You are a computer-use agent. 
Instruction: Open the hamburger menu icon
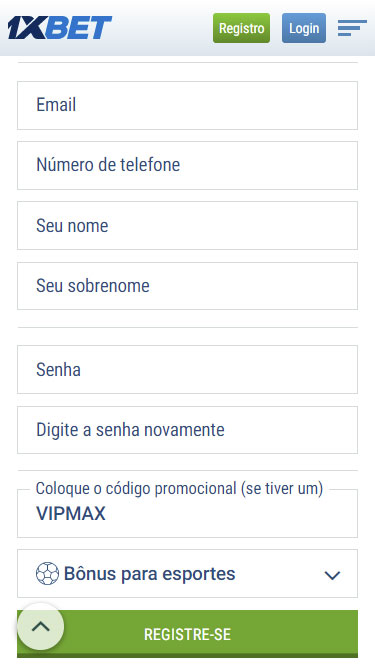click(x=352, y=28)
